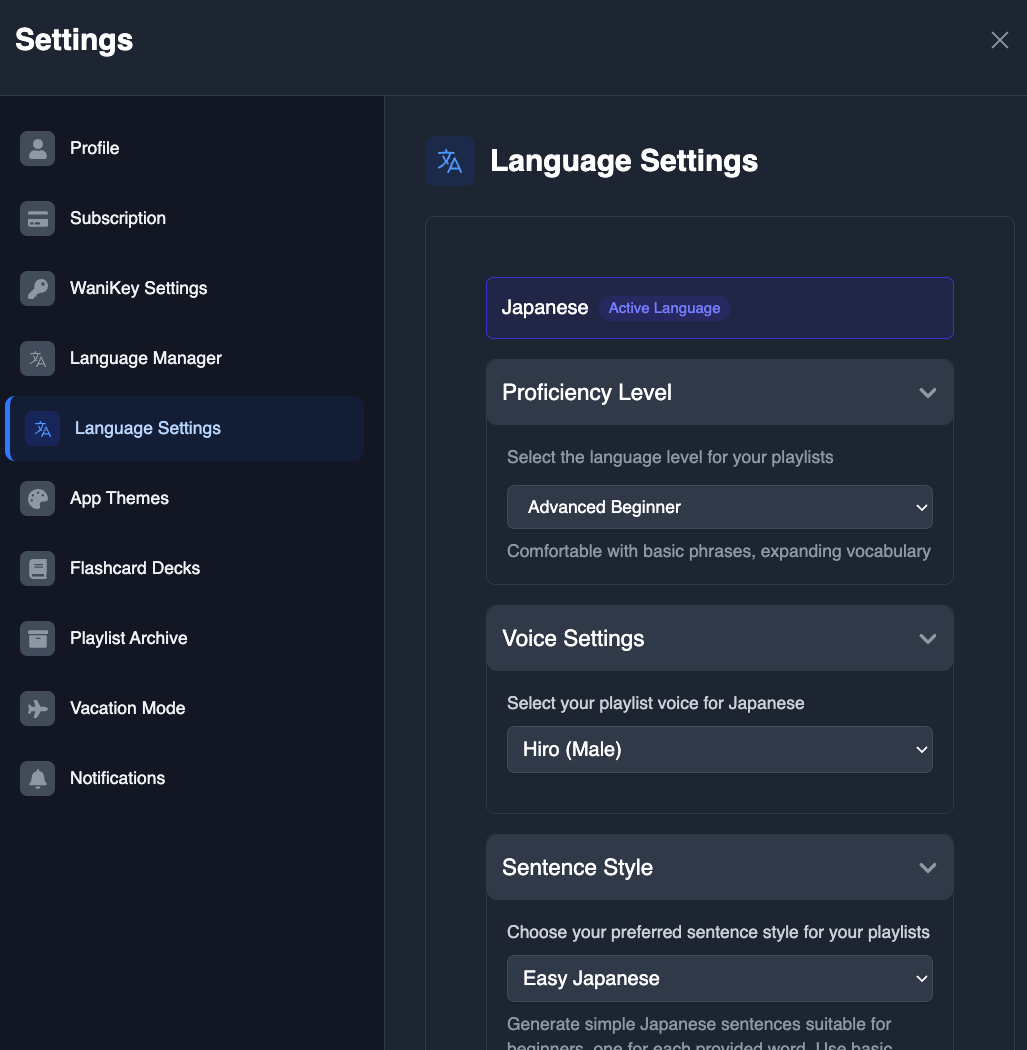The width and height of the screenshot is (1027, 1050).
Task: Select the Japanese active language card
Action: pyautogui.click(x=719, y=308)
